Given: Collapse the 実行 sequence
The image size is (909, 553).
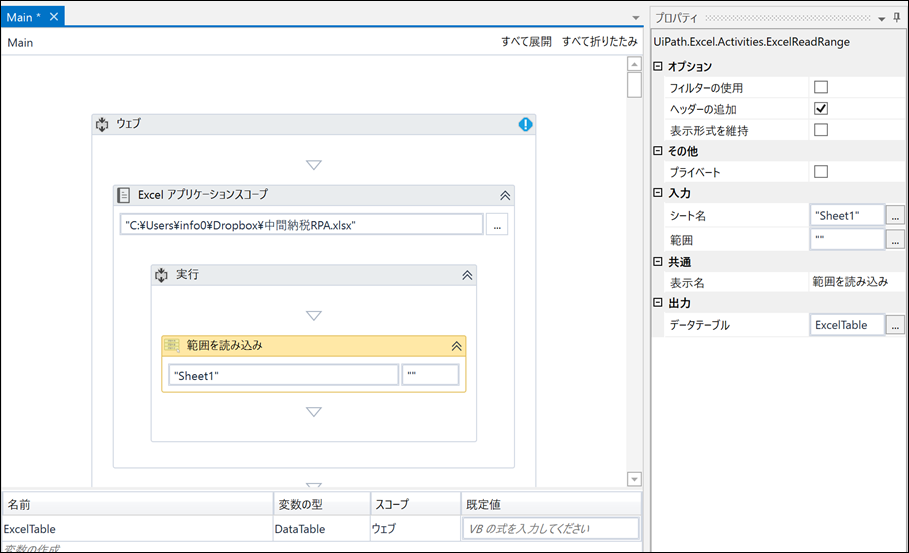Looking at the screenshot, I should [467, 275].
